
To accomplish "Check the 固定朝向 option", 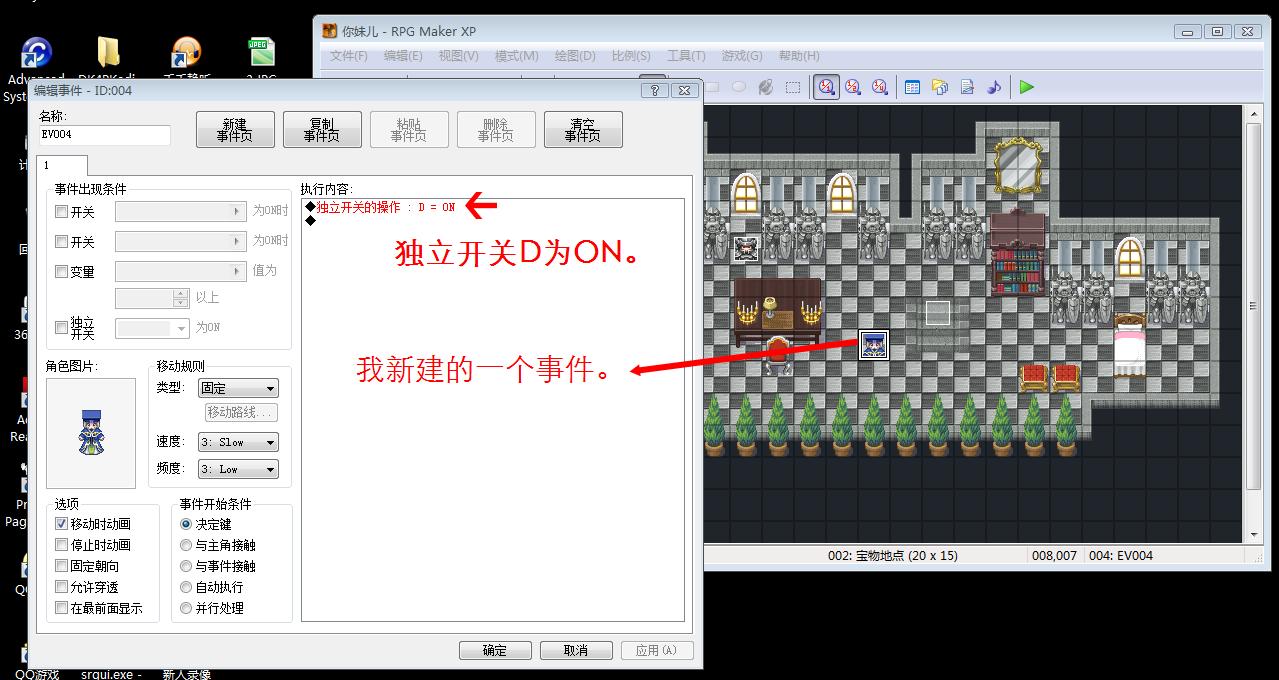I will point(62,566).
